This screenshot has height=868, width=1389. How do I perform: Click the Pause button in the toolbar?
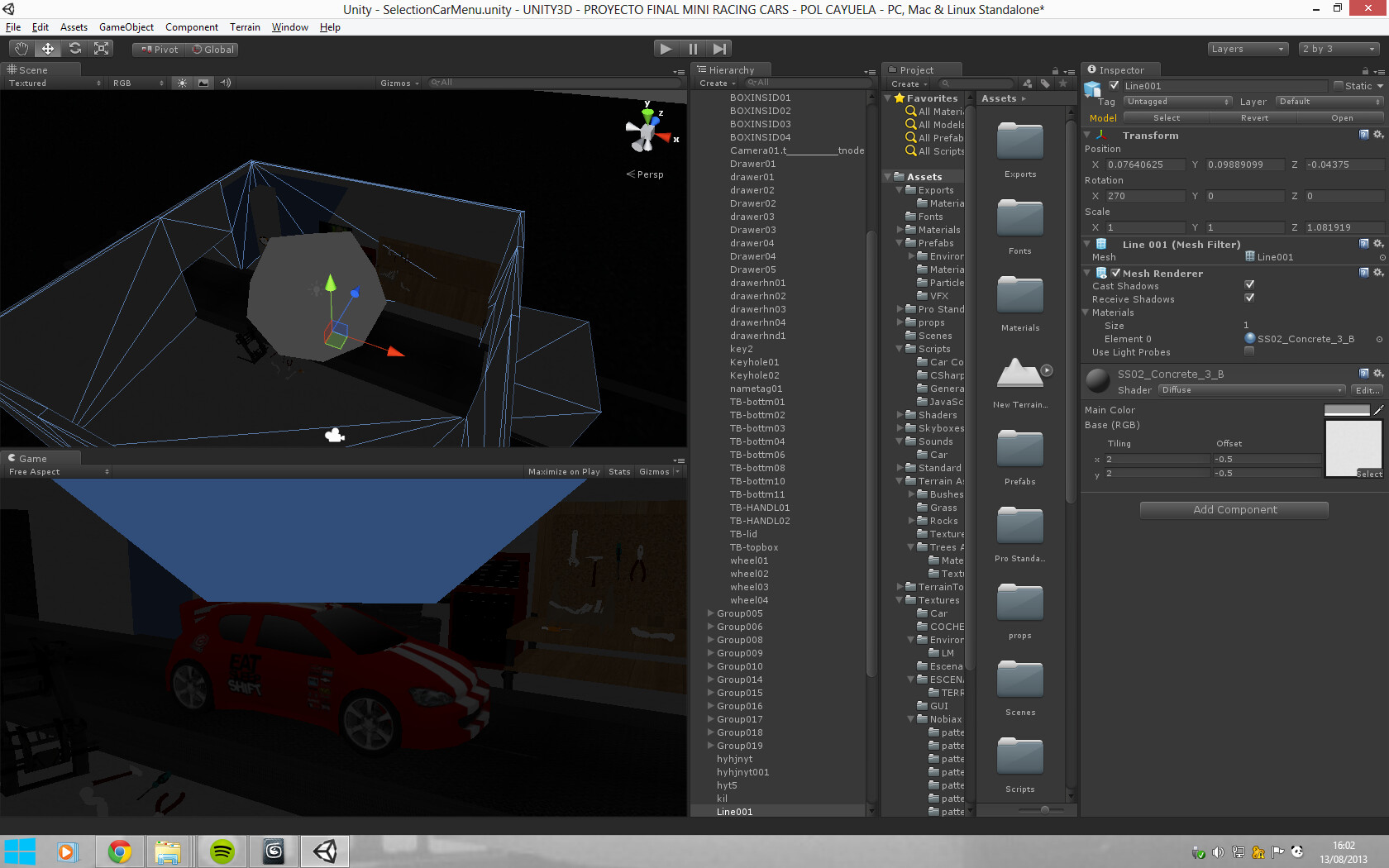pyautogui.click(x=693, y=48)
